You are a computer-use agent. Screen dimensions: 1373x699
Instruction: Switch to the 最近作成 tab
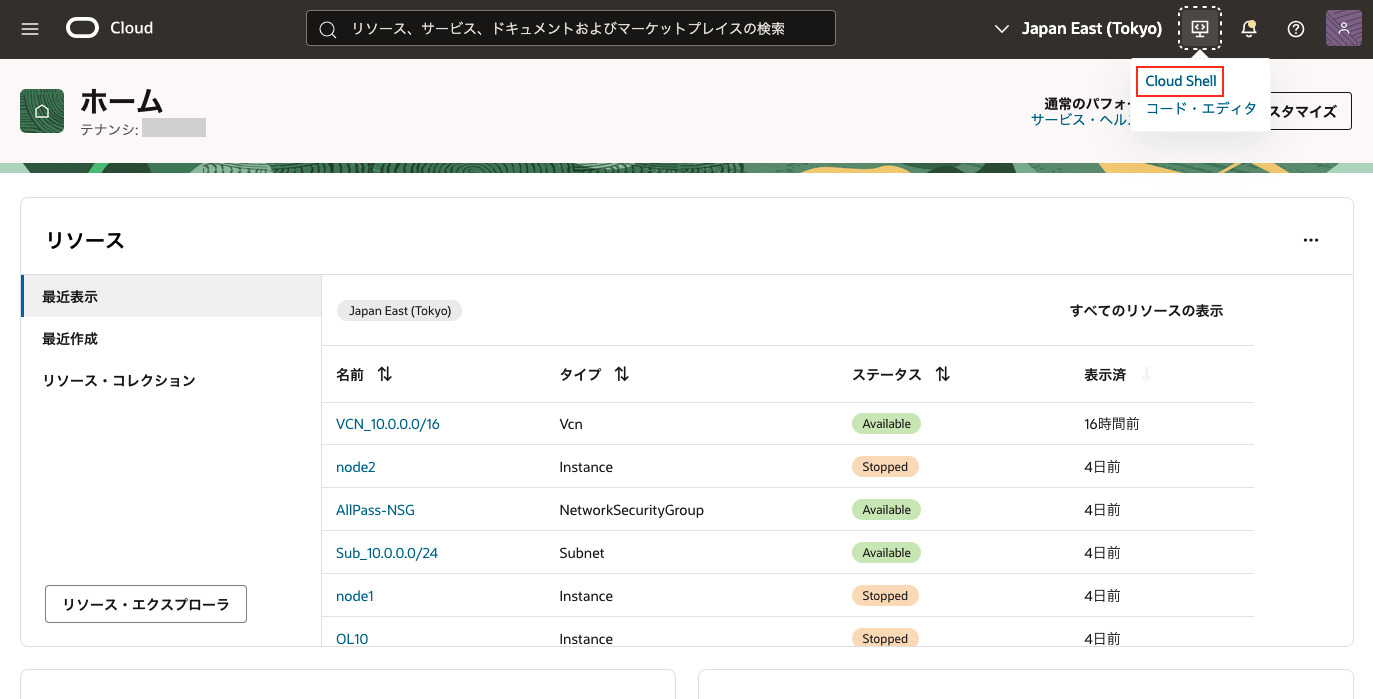coord(70,339)
